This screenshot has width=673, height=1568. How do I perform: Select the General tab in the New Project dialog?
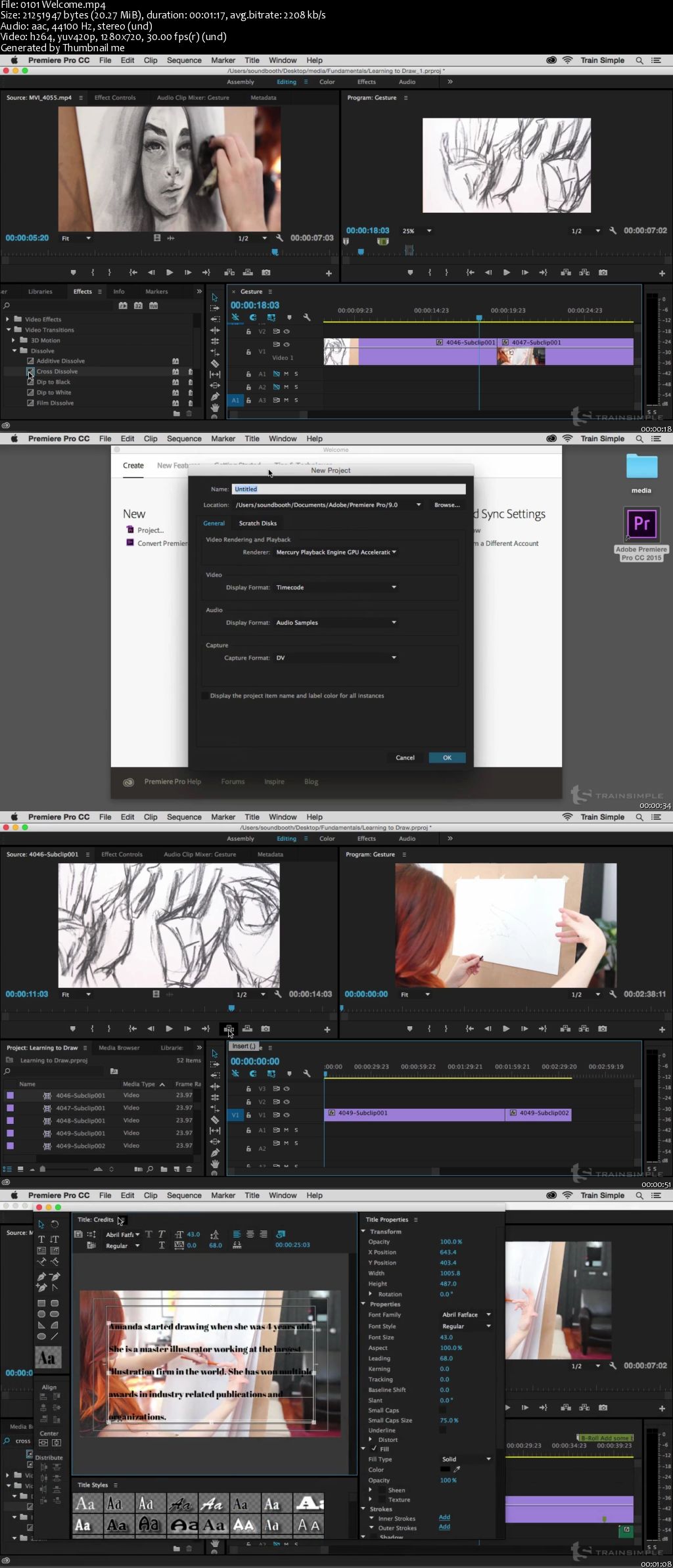214,523
